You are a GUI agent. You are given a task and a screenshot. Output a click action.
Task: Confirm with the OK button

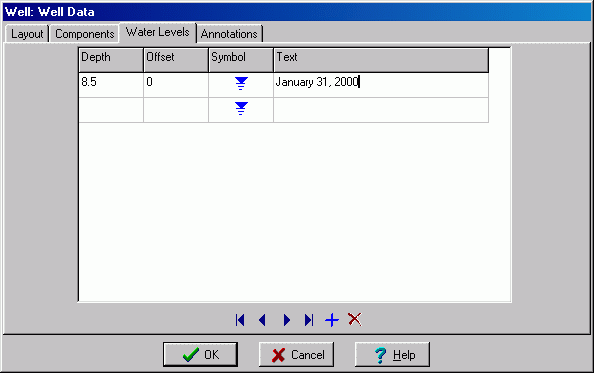pos(200,354)
